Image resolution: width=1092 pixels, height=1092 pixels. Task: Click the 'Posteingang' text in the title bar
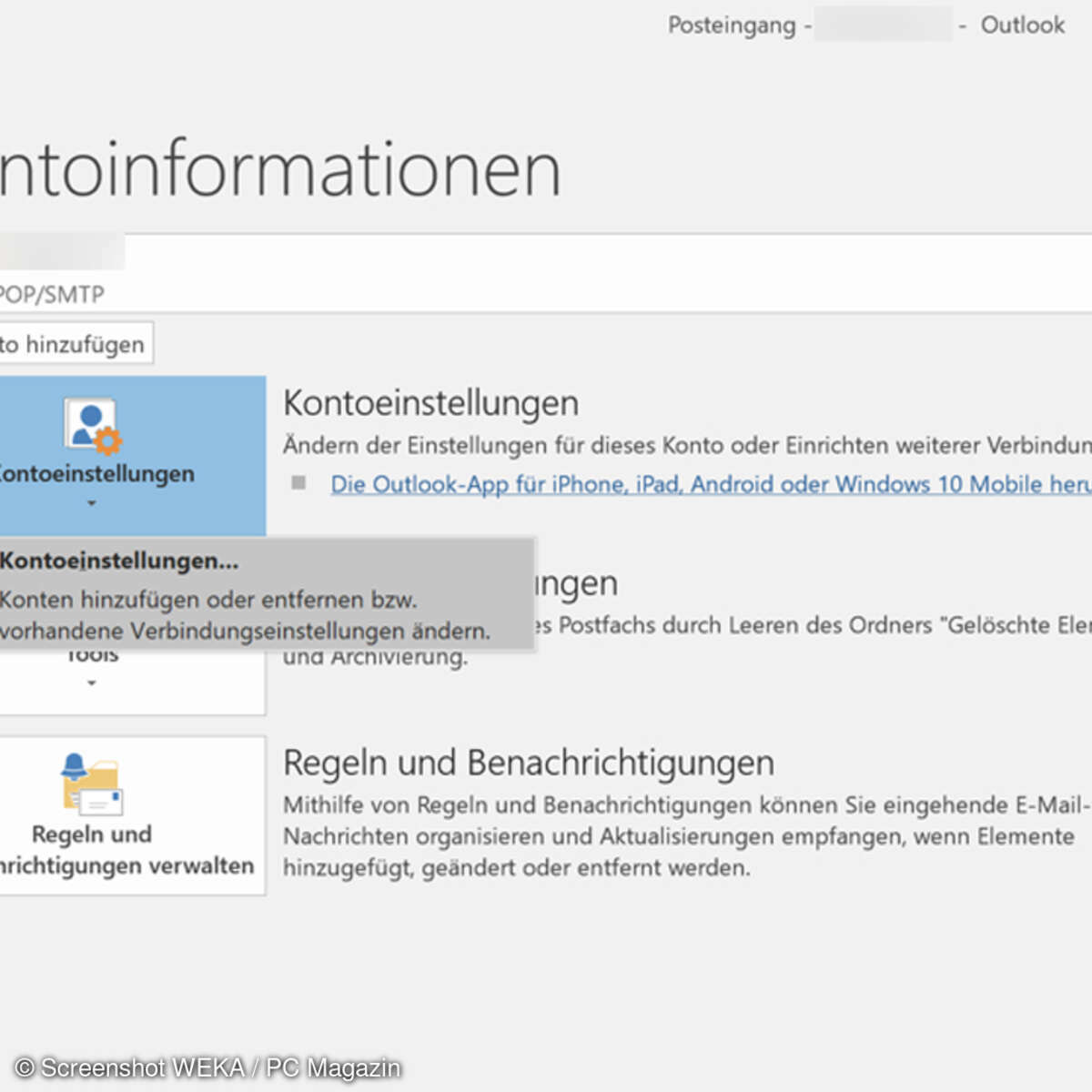(x=732, y=25)
